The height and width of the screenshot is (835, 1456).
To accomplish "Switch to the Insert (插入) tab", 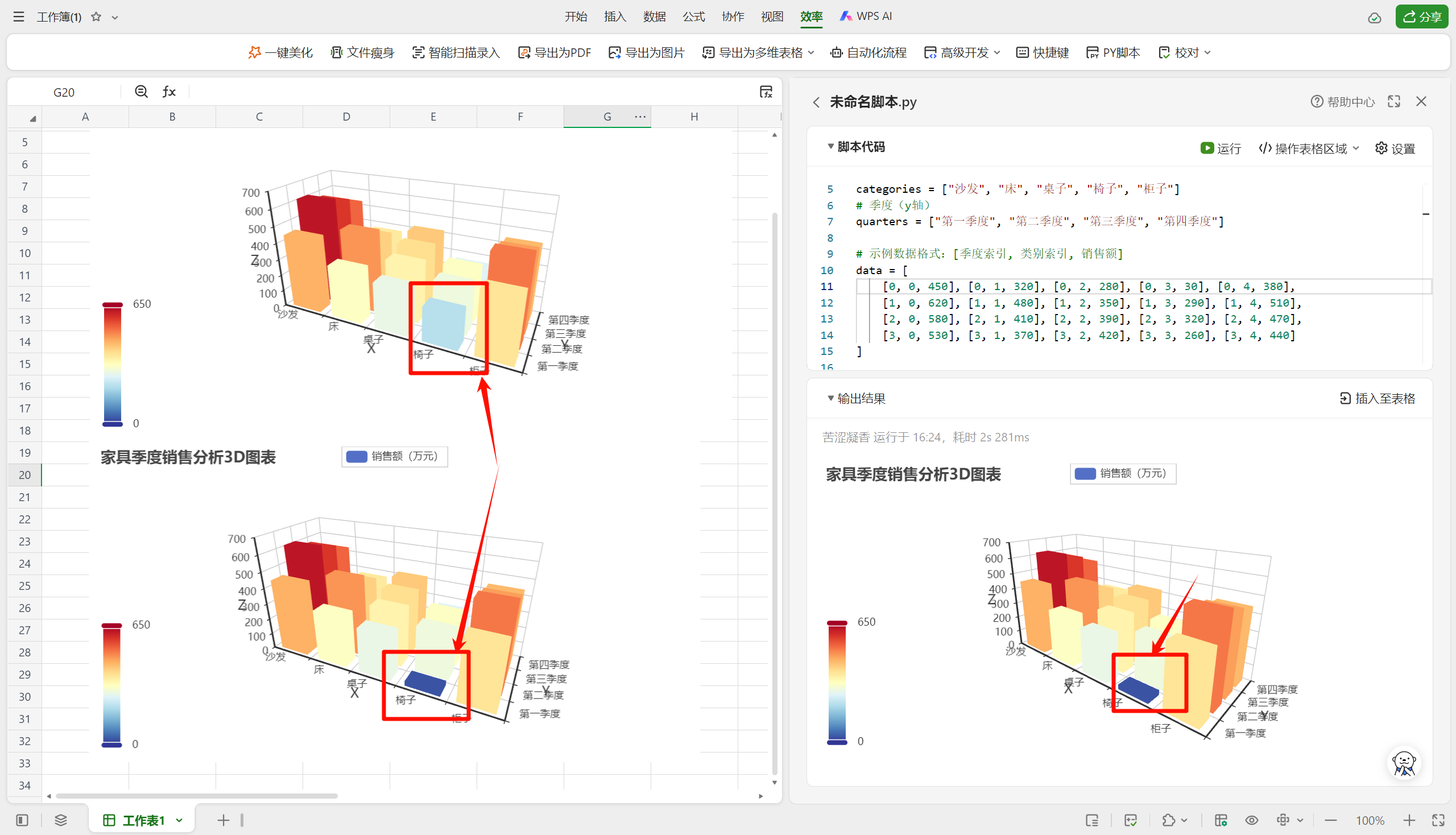I will [615, 16].
